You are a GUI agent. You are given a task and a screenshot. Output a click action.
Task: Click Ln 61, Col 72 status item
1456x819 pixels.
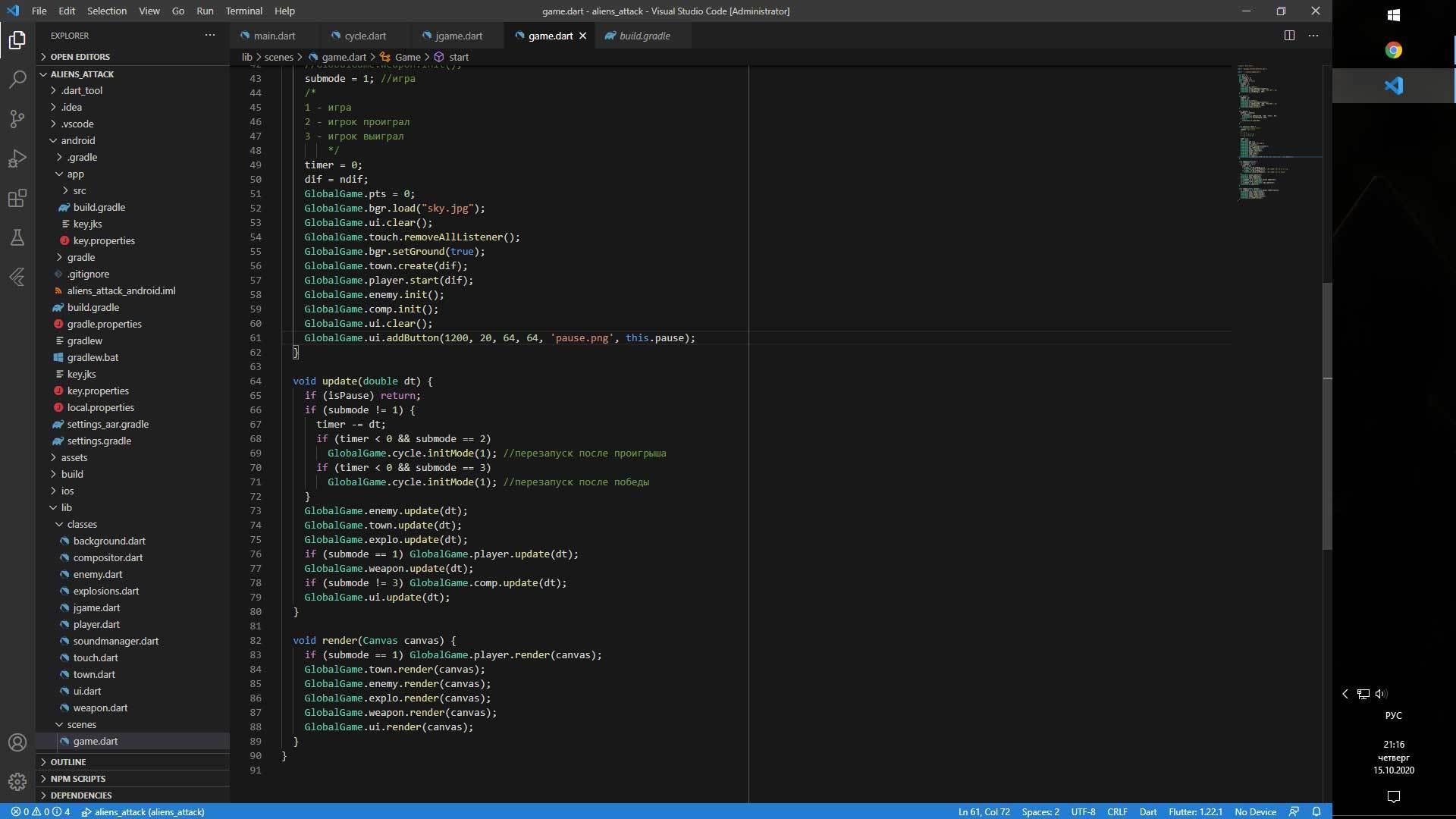[x=984, y=811]
